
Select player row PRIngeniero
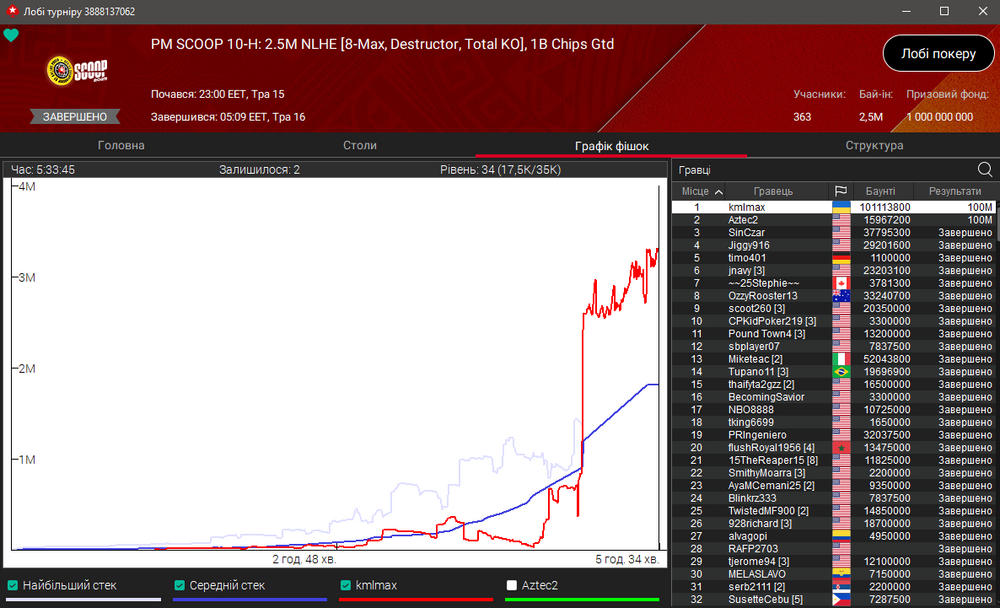tap(834, 435)
